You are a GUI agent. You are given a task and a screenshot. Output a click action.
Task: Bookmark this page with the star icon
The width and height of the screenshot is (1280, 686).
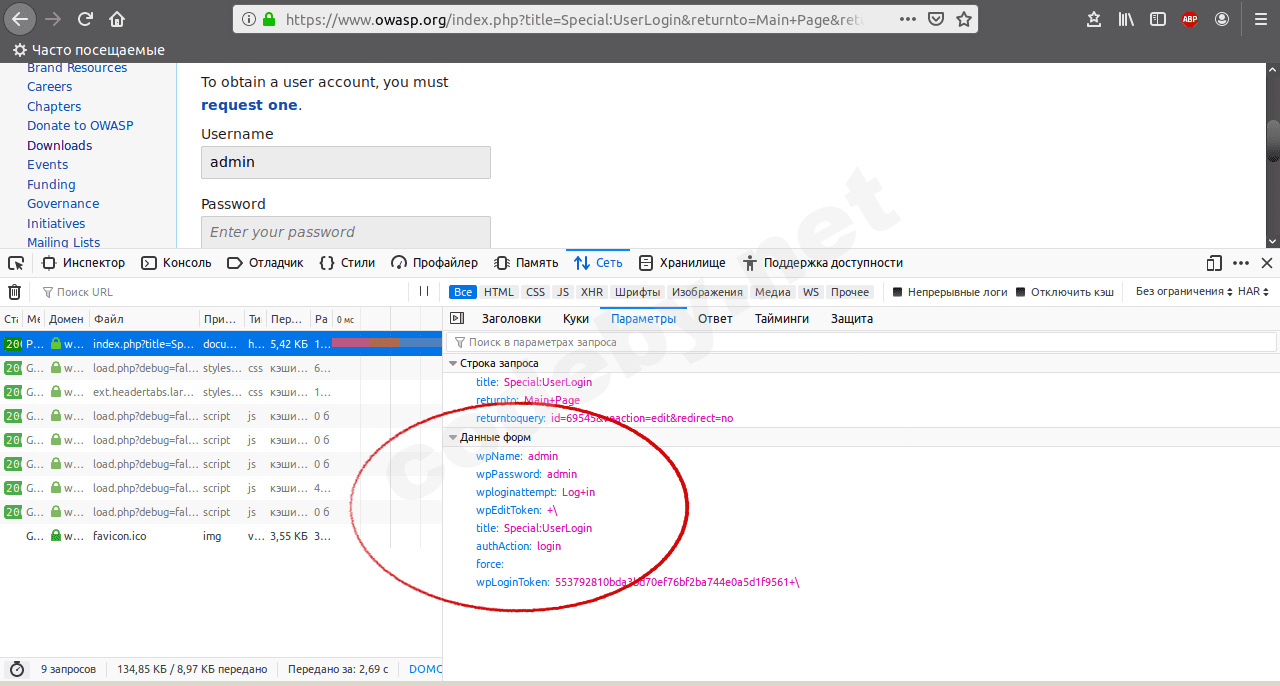click(963, 19)
